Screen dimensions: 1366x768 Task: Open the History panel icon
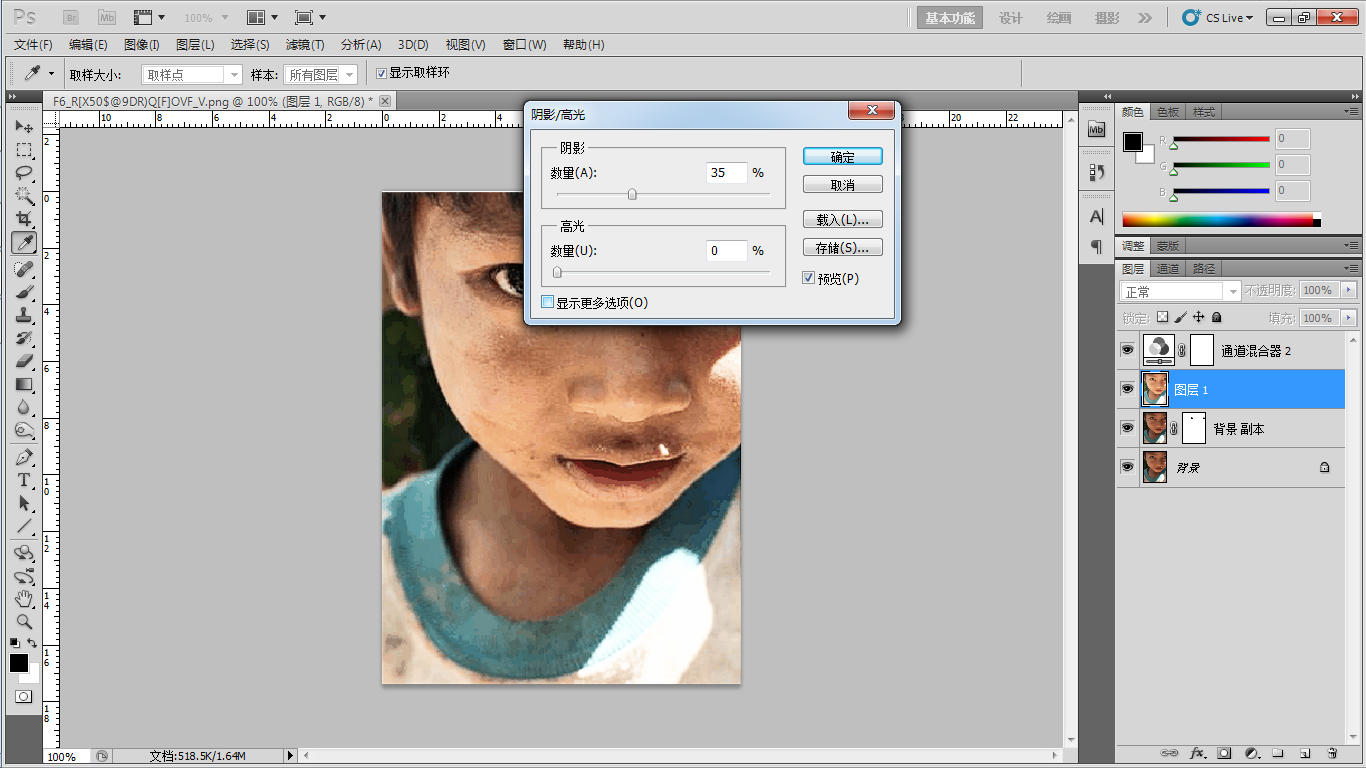[x=1097, y=172]
